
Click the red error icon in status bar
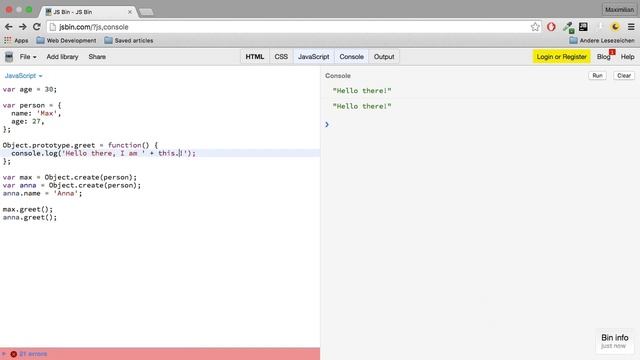coord(13,354)
